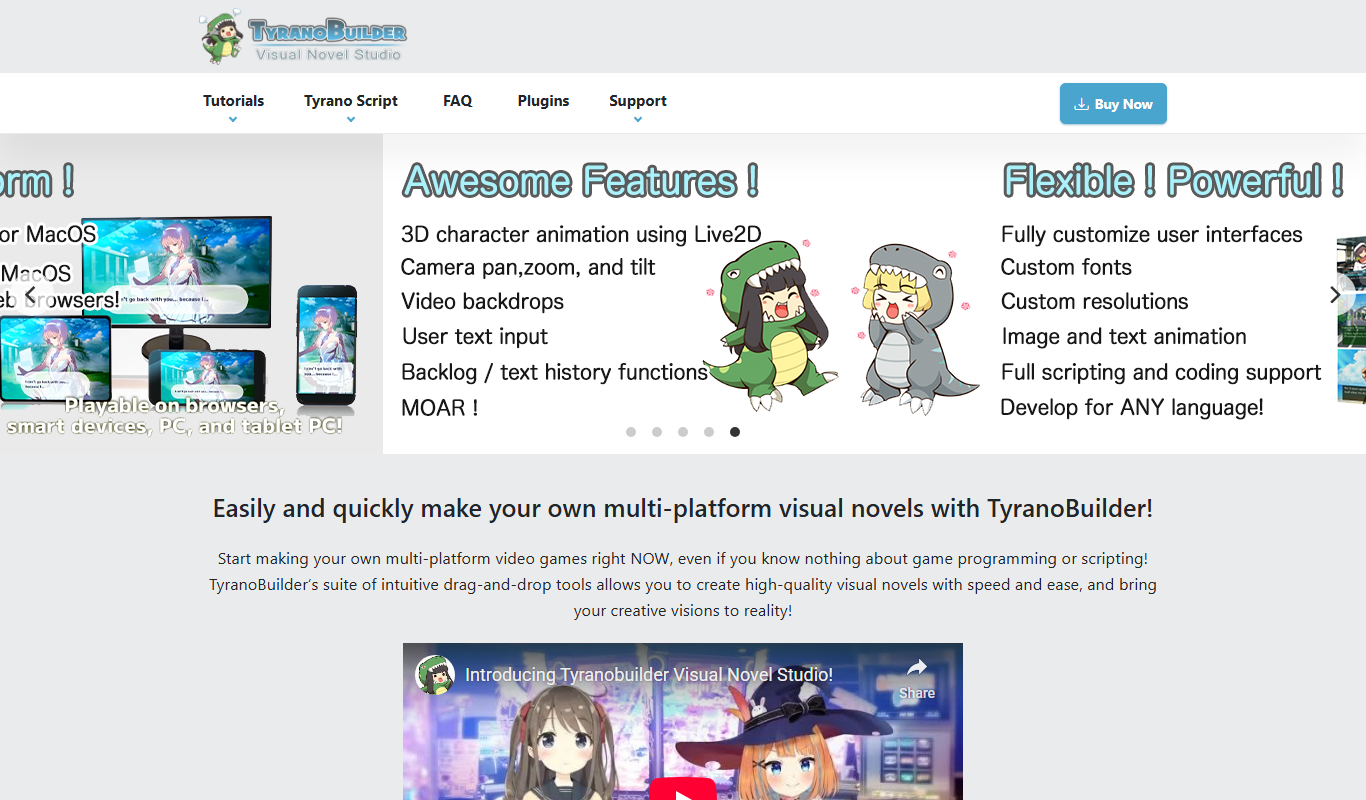Click 'Custom resolutions' text
1366x800 pixels.
[x=1094, y=301]
